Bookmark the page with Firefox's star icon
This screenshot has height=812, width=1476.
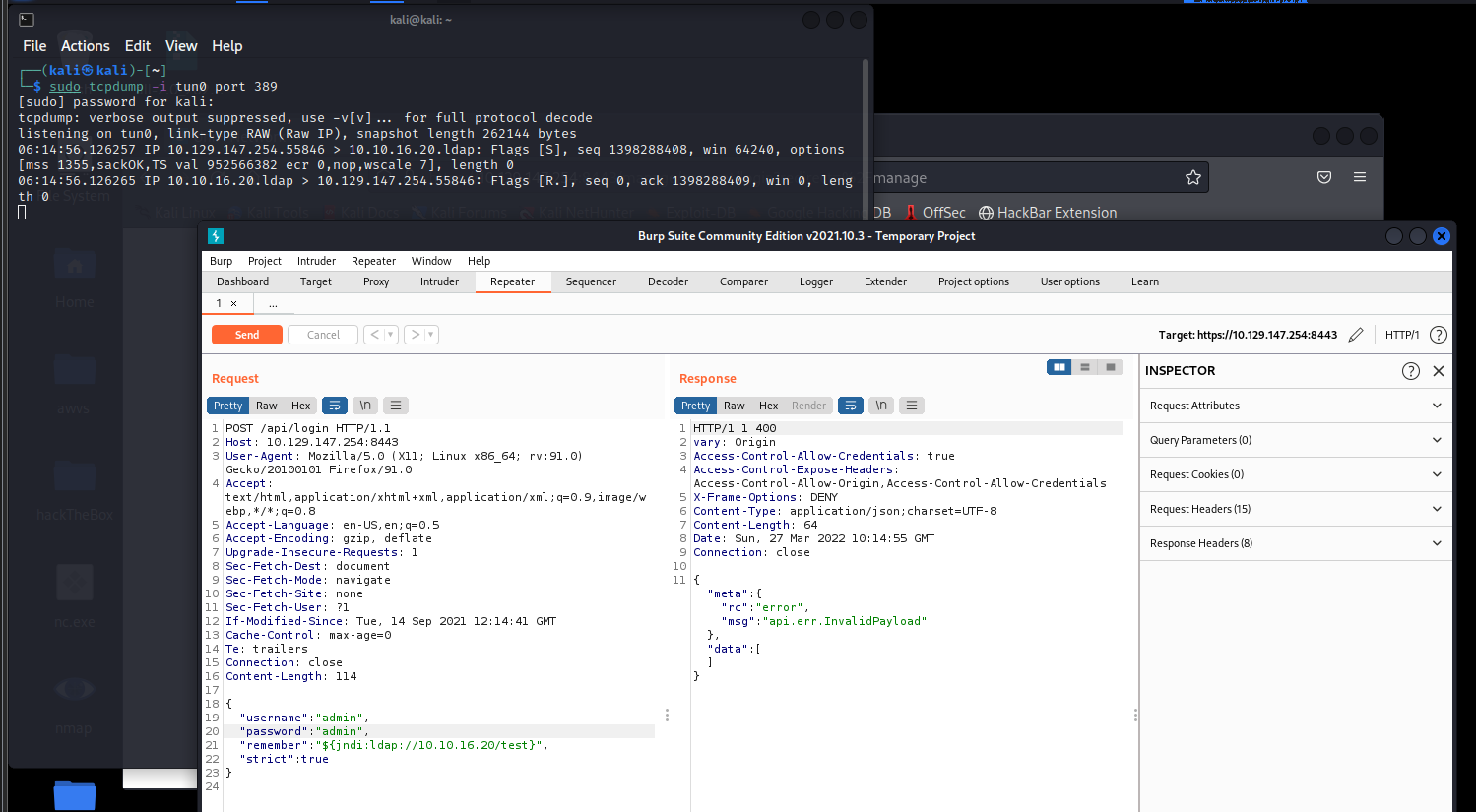(x=1193, y=178)
